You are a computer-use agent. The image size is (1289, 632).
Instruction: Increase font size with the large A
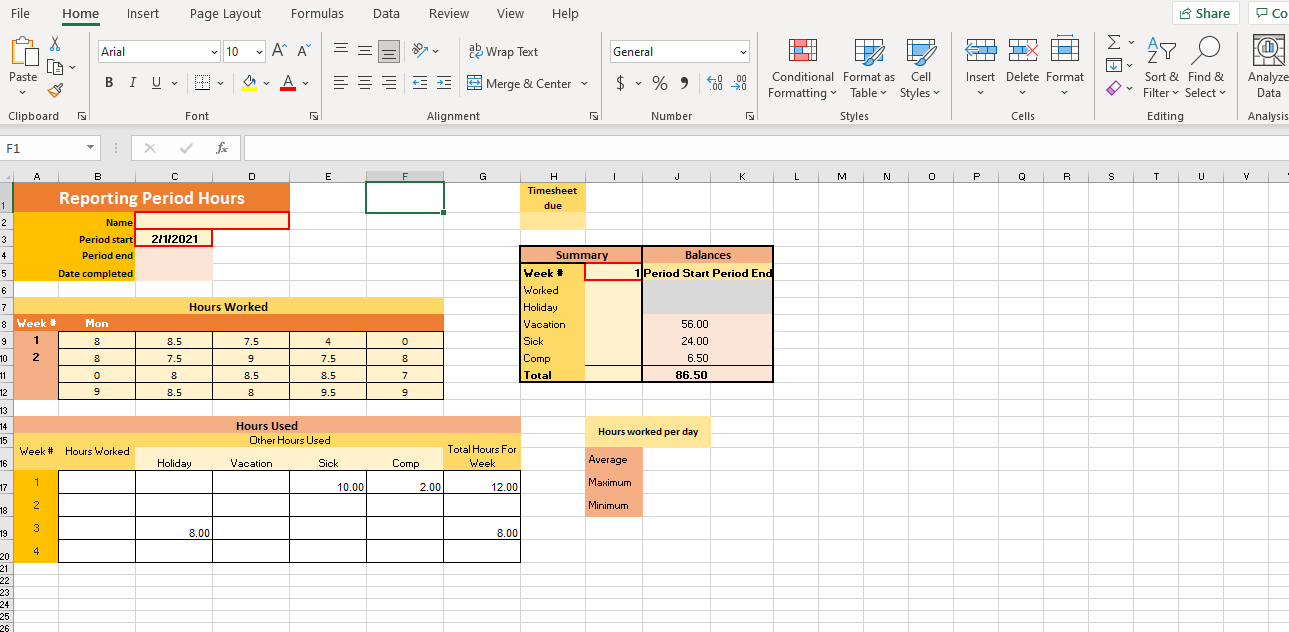tap(280, 51)
